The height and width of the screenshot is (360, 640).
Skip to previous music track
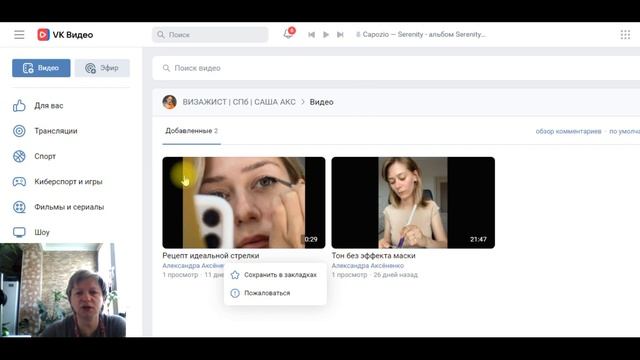311,35
